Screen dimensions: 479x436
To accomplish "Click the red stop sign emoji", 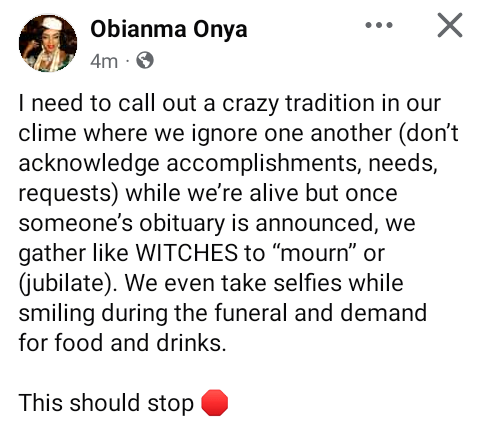I will pyautogui.click(x=215, y=403).
